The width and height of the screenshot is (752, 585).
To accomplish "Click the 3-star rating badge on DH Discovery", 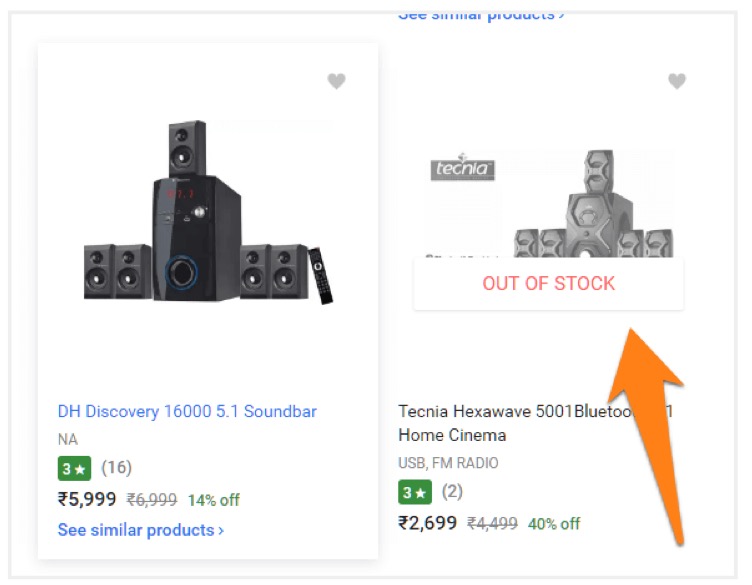I will (74, 468).
